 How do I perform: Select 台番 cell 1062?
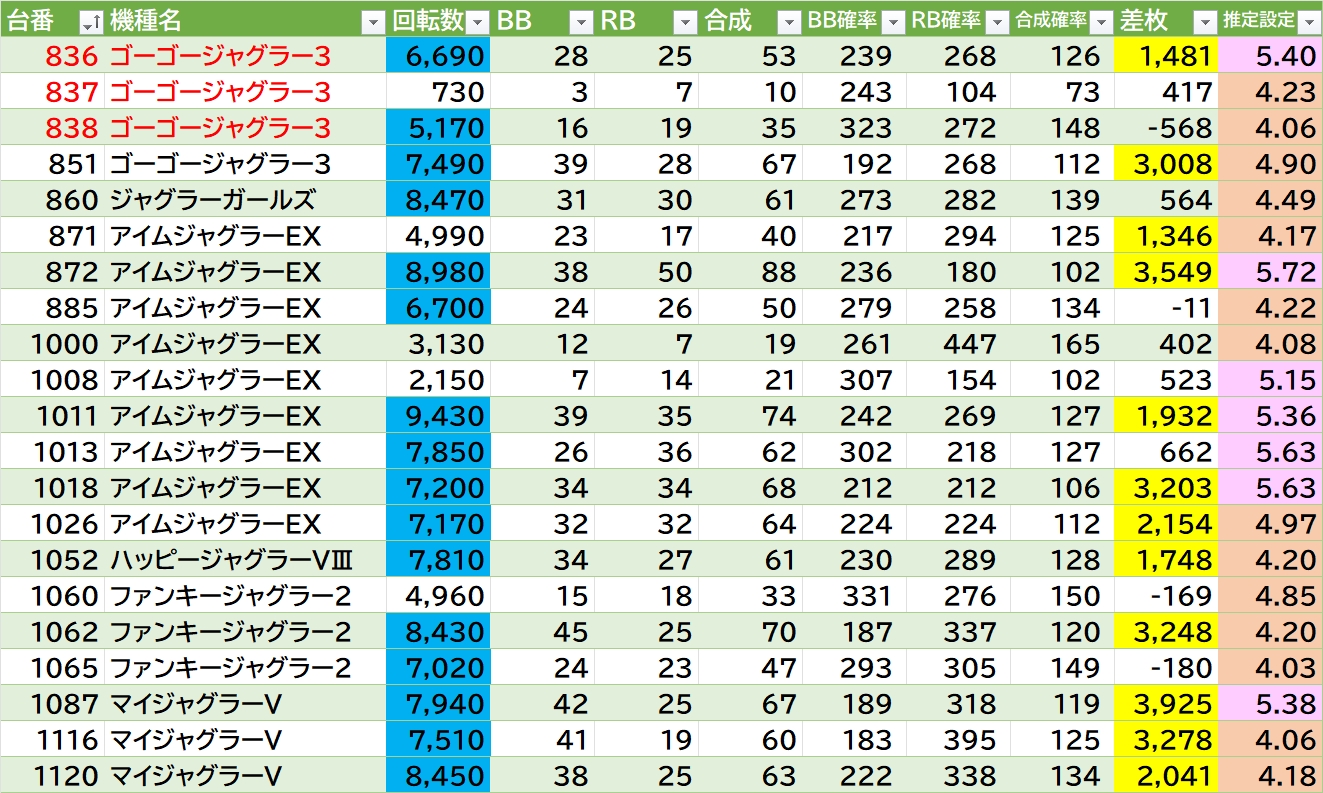pyautogui.click(x=52, y=632)
